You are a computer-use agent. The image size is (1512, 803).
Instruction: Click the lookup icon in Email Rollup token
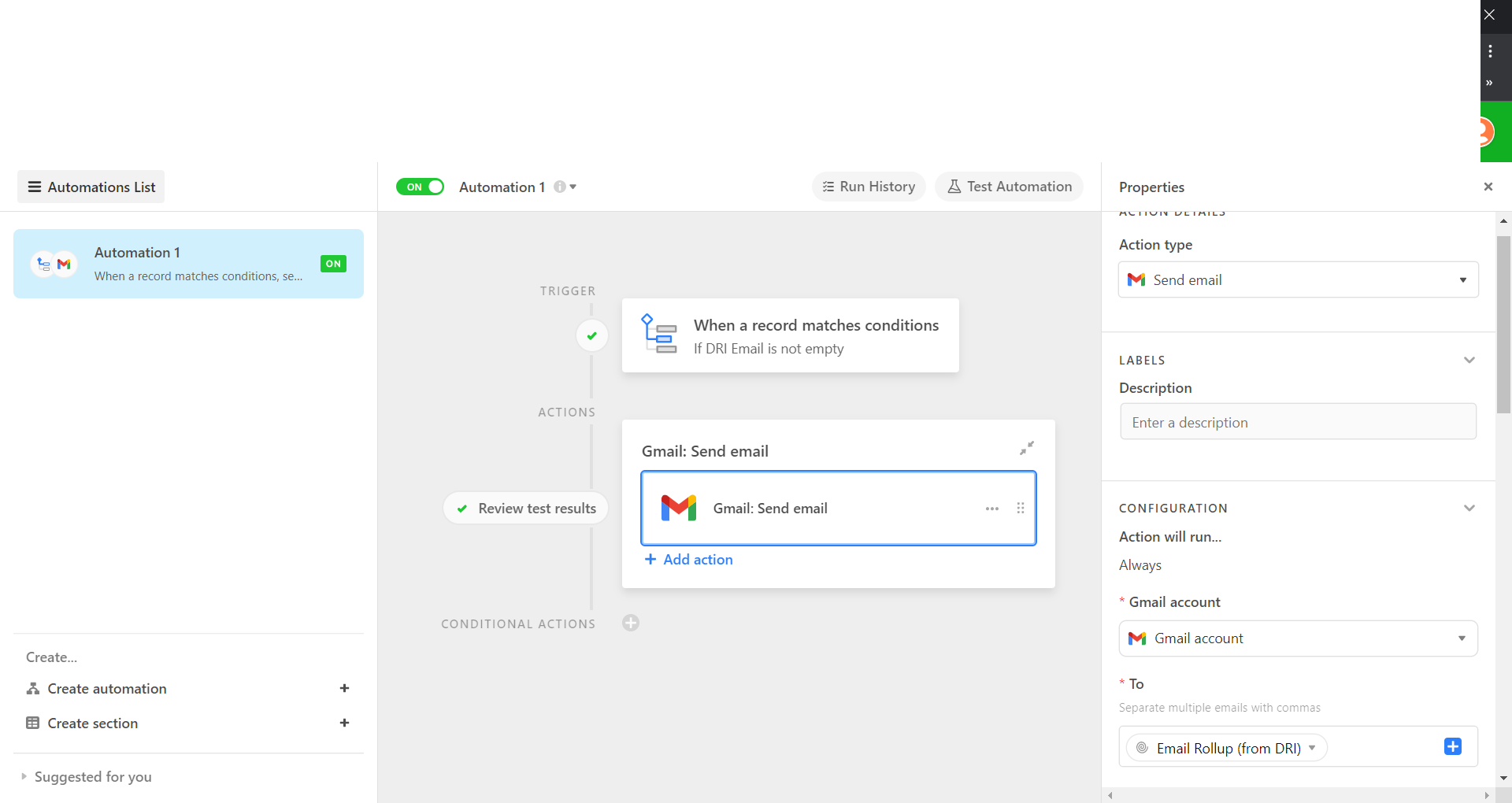point(1142,747)
